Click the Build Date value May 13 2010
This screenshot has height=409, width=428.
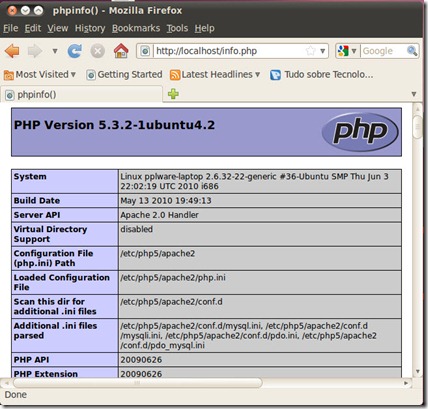166,201
